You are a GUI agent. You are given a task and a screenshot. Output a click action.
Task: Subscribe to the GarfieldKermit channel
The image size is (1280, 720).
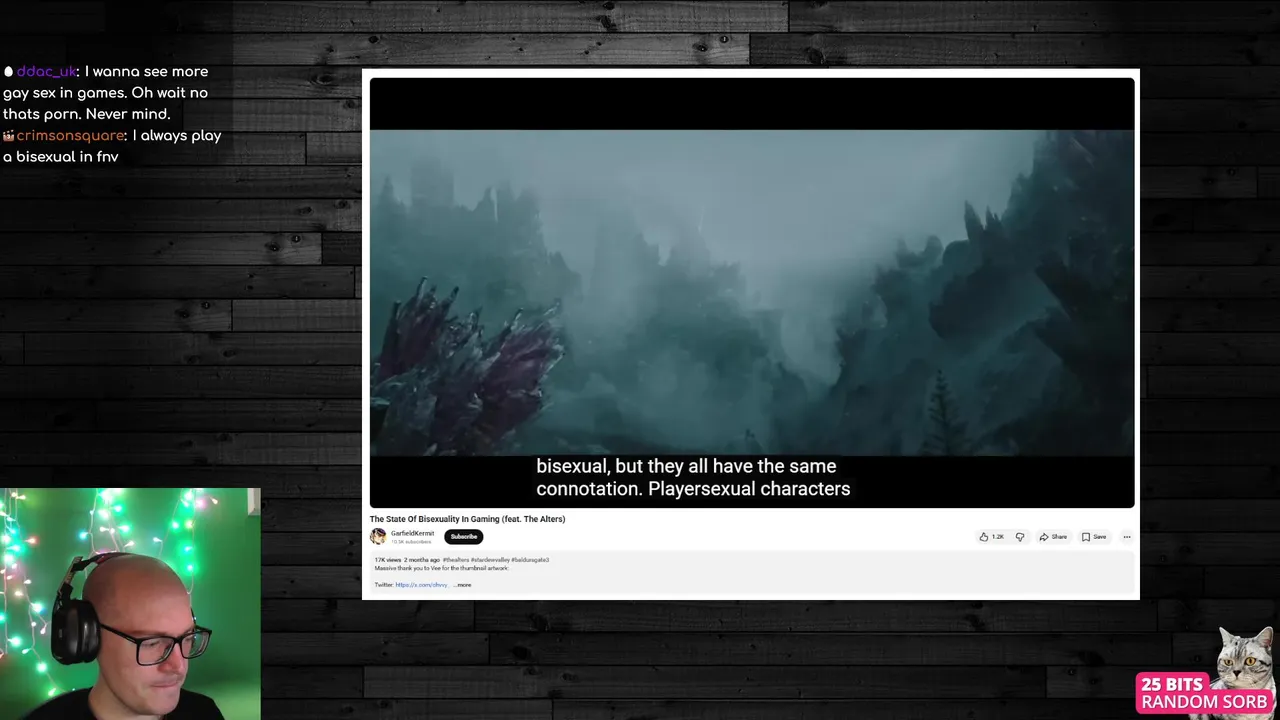tap(464, 537)
